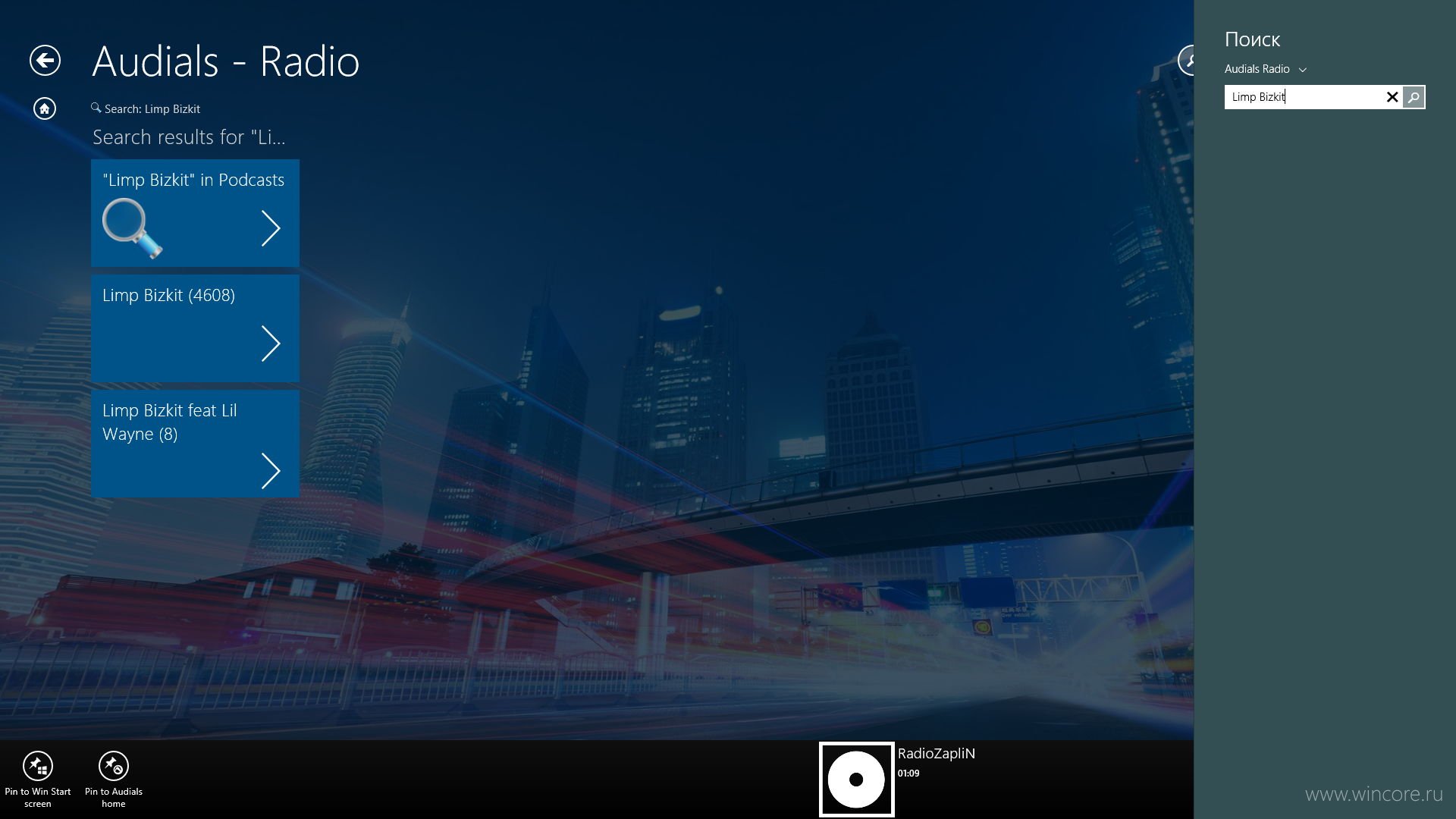1456x819 pixels.
Task: Click the partially hidden search icon in header
Action: point(1186,61)
